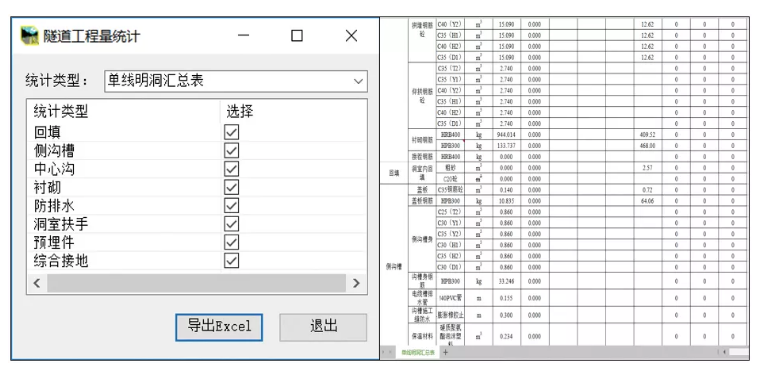Uncheck the 侧沟槽 checkbox
Viewport: 761px width, 371px height.
(x=232, y=151)
